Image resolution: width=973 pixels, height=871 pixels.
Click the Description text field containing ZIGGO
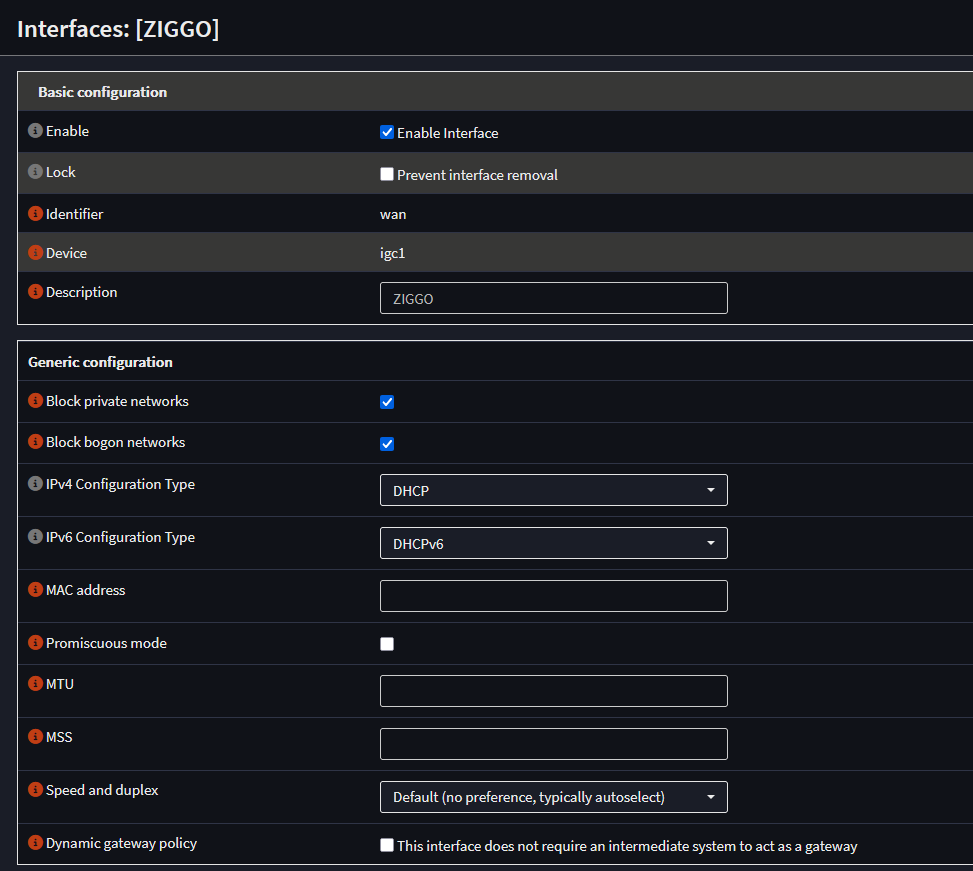click(x=553, y=298)
